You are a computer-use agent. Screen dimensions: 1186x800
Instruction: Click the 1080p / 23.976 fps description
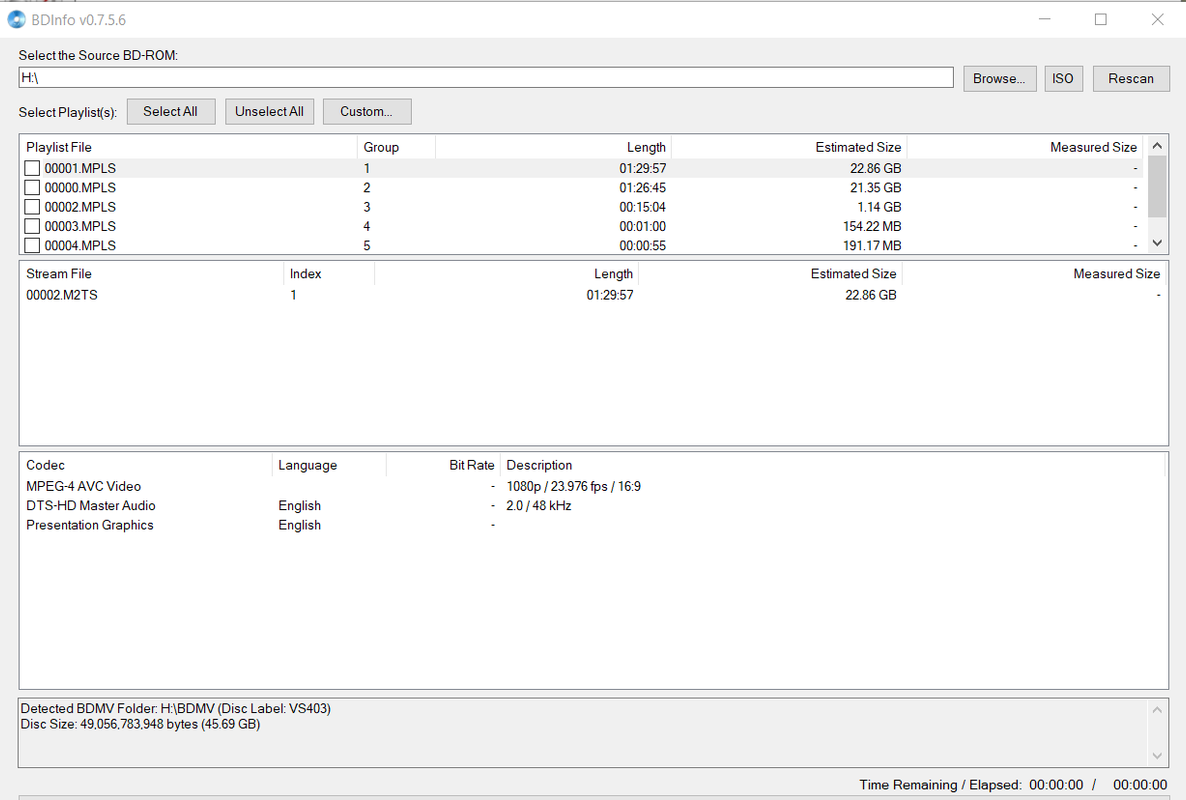coord(573,486)
